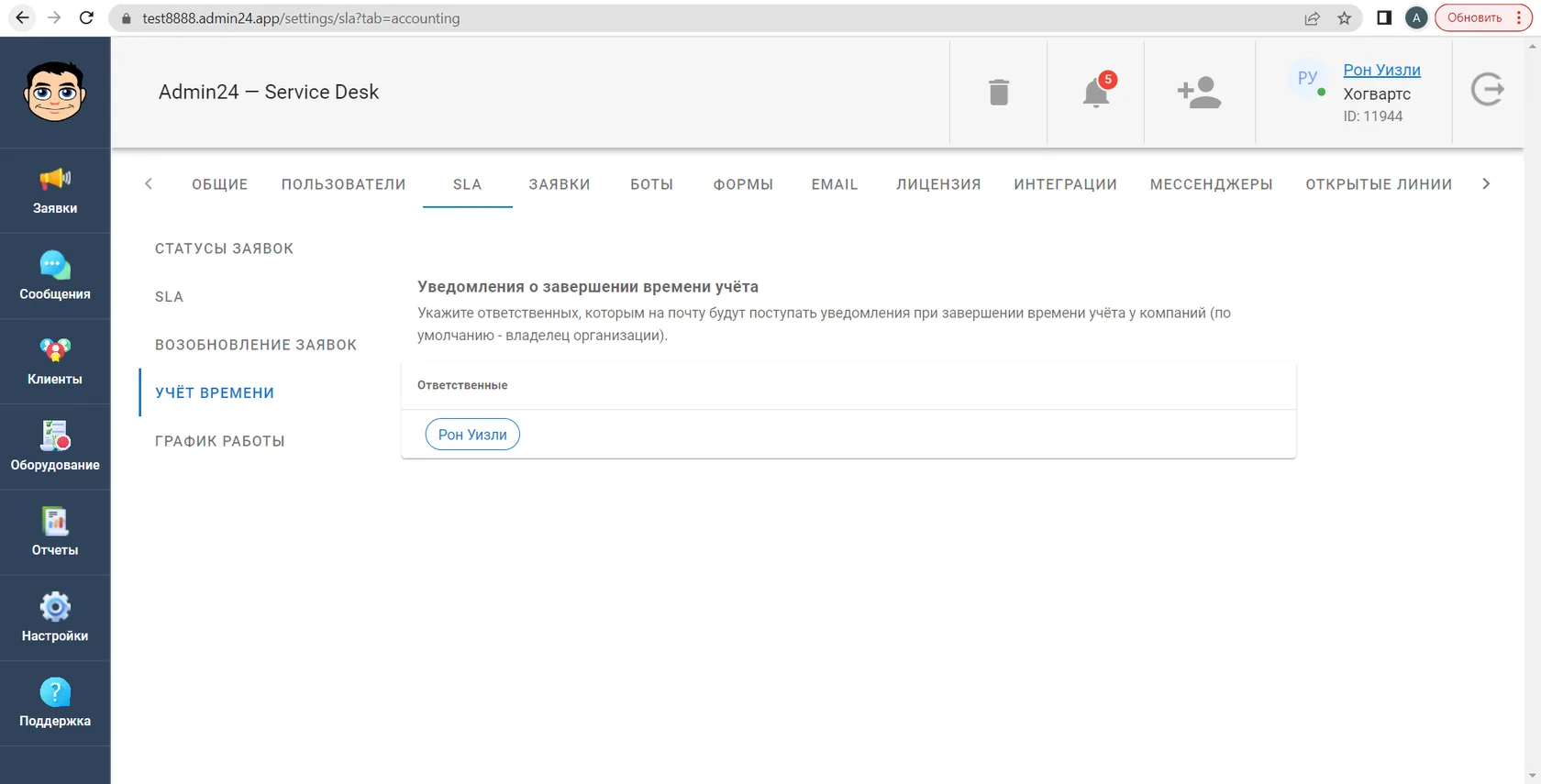Click the Ответственные field label
The height and width of the screenshot is (784, 1541).
[x=462, y=385]
